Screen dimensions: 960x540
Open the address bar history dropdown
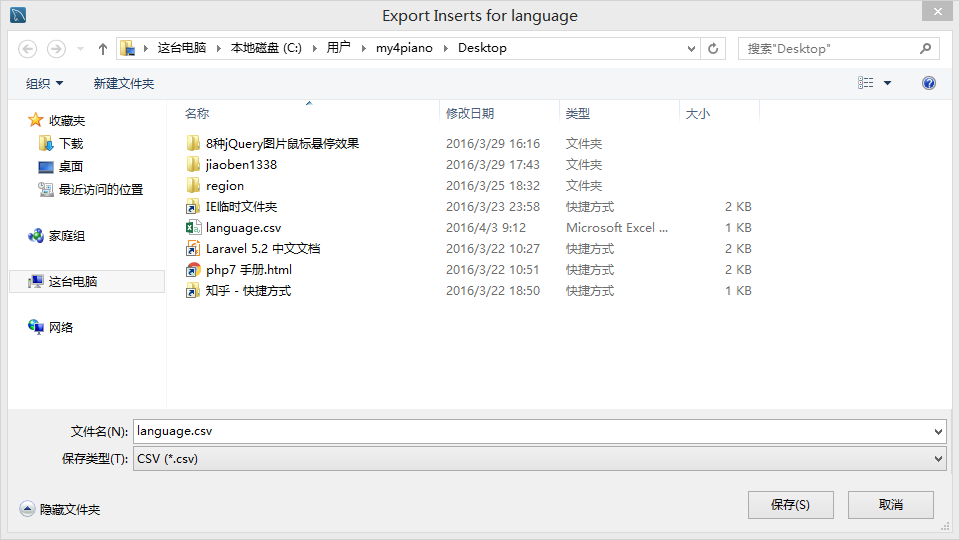pyautogui.click(x=691, y=48)
